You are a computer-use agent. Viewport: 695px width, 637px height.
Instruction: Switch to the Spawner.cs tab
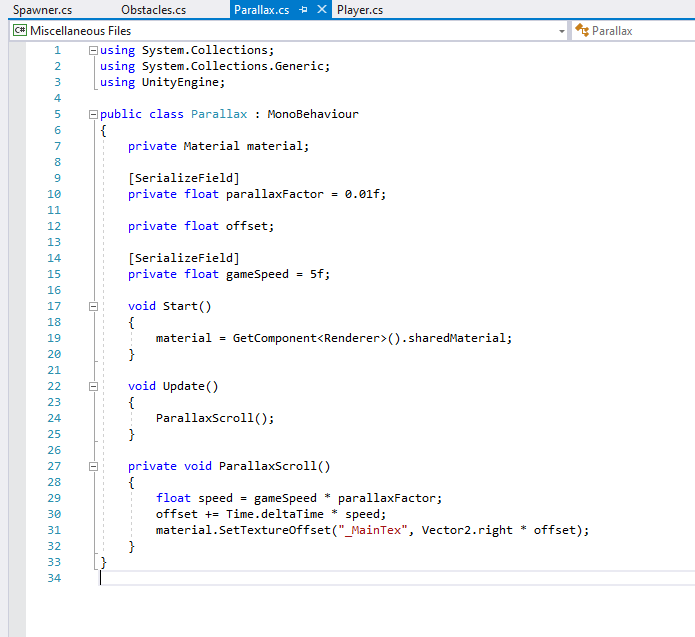(42, 10)
